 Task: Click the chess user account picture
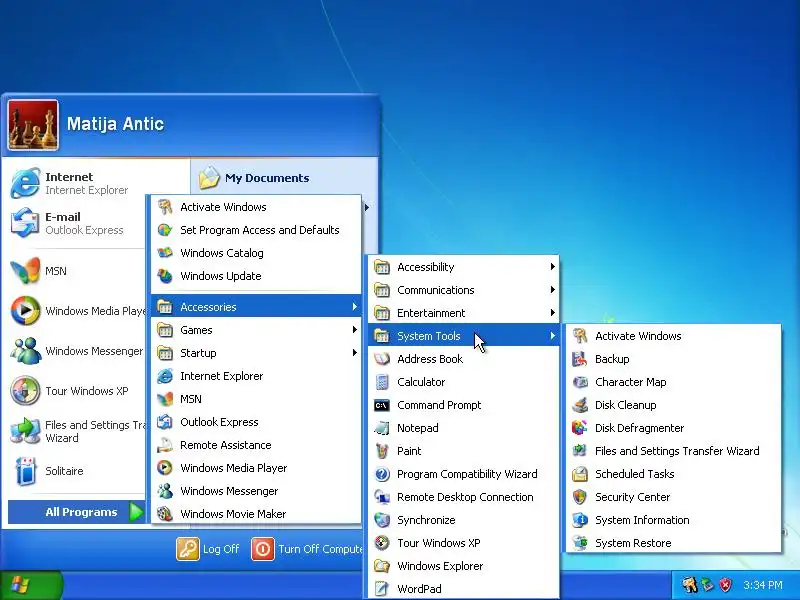point(33,125)
